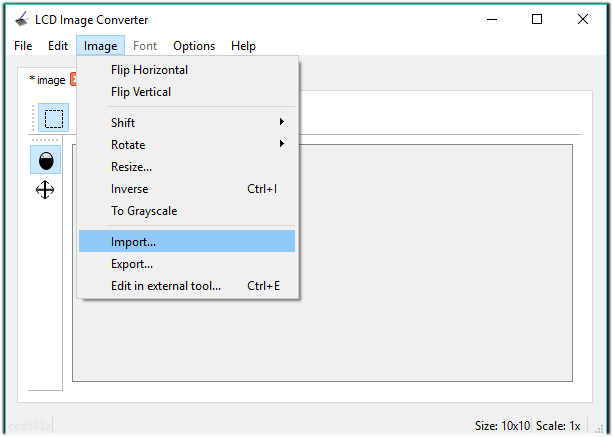This screenshot has width=613, height=437.
Task: Apply Inverse to the image
Action: click(129, 189)
